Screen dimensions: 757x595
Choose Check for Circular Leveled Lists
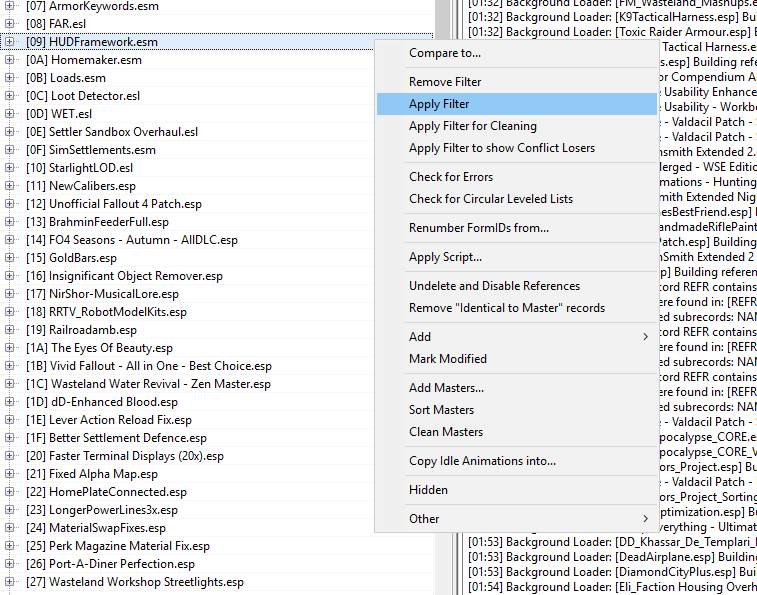tap(517, 198)
